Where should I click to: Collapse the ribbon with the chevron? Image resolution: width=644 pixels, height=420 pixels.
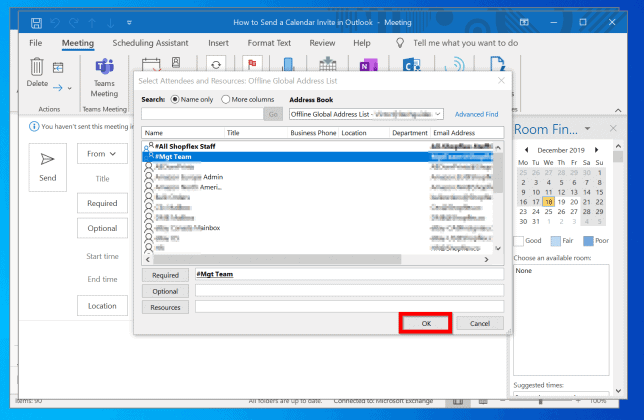[618, 110]
